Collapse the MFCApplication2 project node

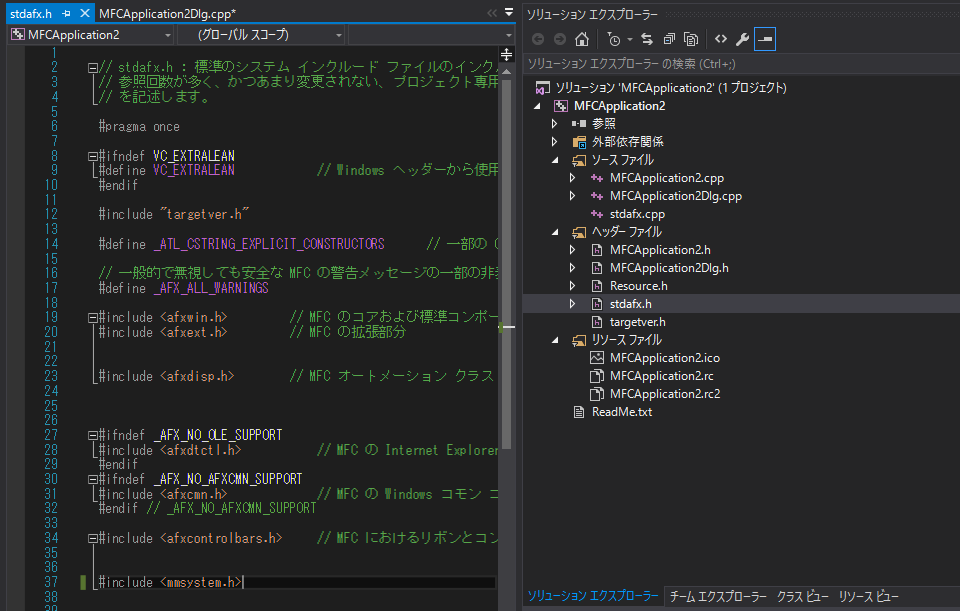click(538, 107)
